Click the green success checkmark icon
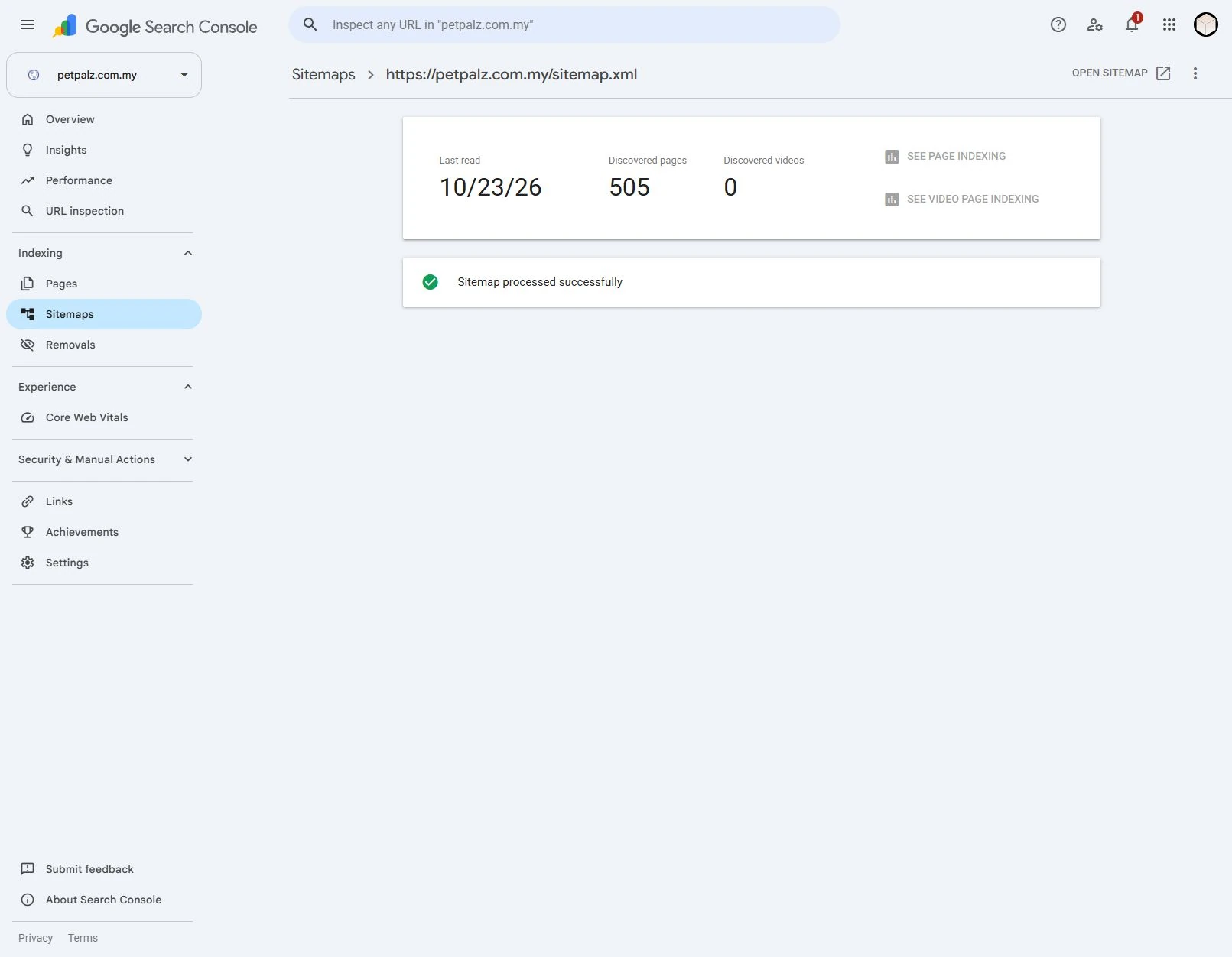The height and width of the screenshot is (957, 1232). [431, 282]
